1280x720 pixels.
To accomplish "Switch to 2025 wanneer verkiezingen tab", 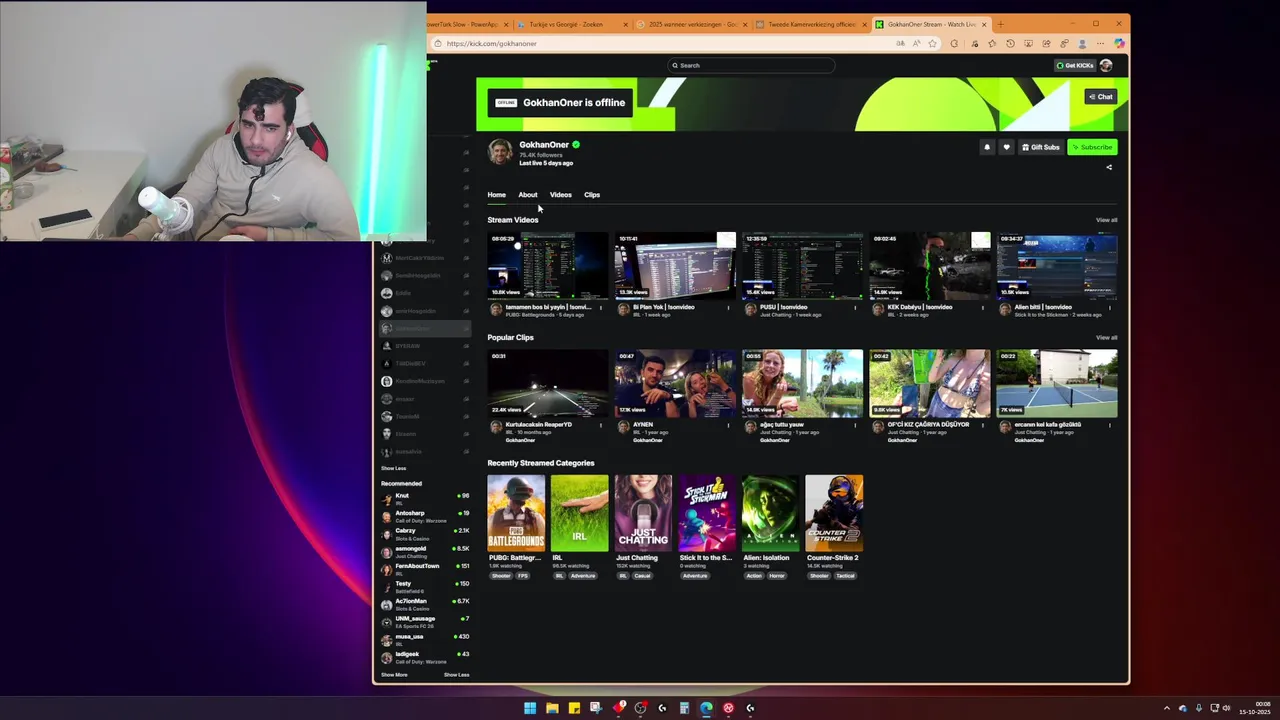I will pos(690,24).
